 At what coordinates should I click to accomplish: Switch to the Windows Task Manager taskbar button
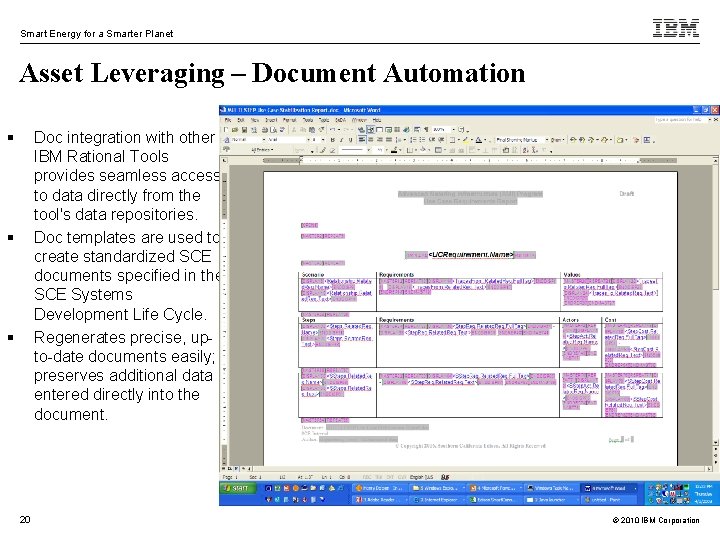coord(552,488)
